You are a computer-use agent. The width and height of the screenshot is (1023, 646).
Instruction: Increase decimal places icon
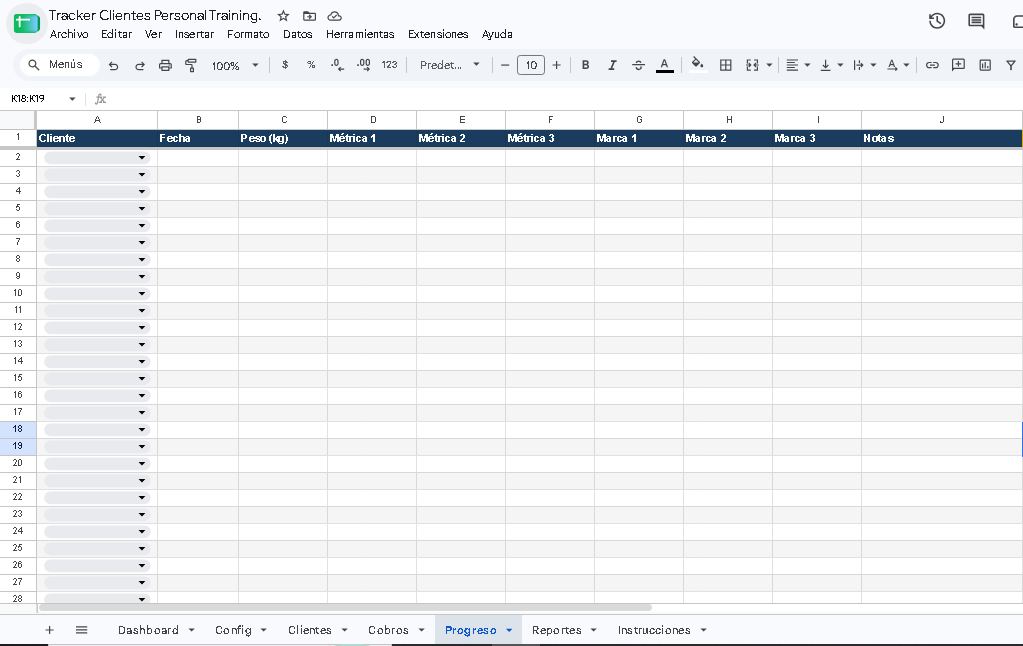(x=363, y=65)
